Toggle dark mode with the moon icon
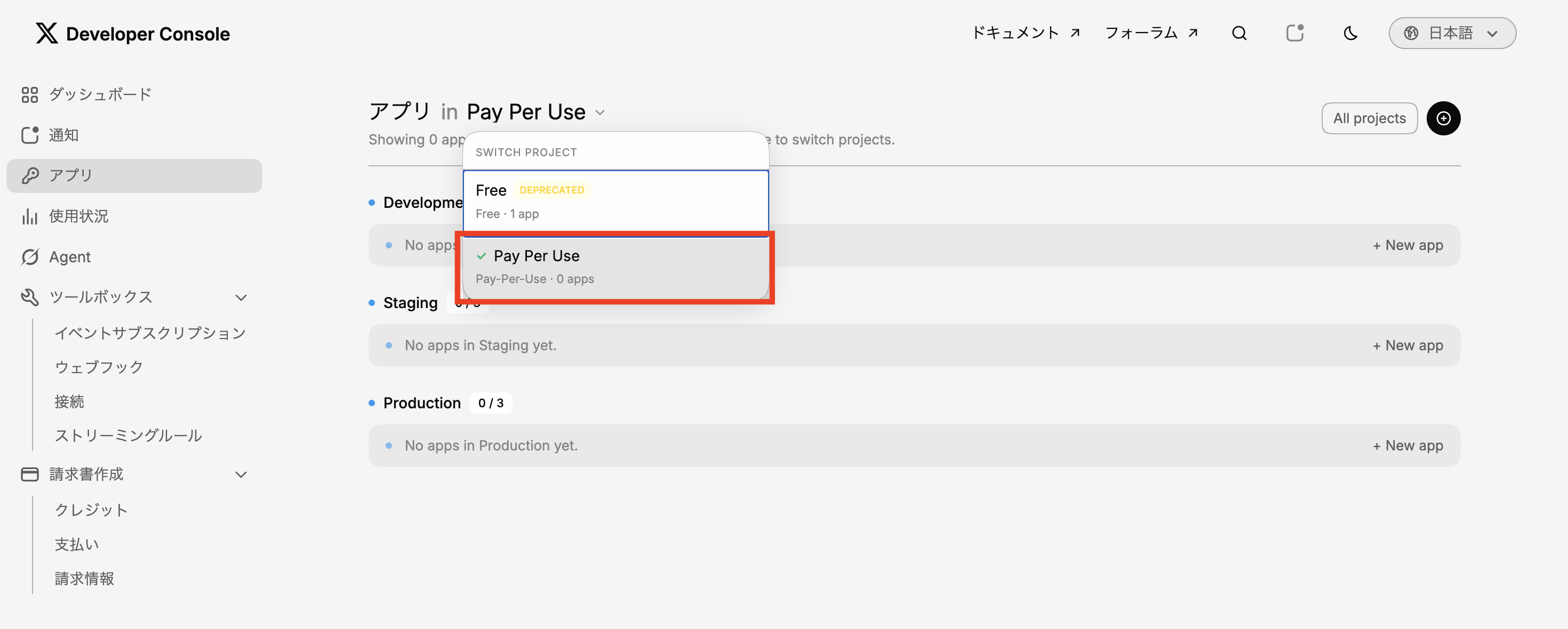This screenshot has height=629, width=1568. pyautogui.click(x=1350, y=33)
